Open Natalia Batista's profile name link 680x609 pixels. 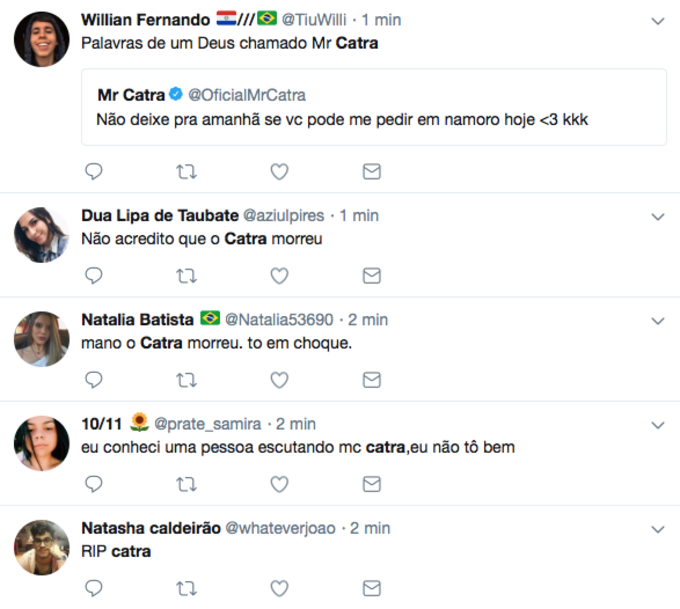(x=137, y=319)
